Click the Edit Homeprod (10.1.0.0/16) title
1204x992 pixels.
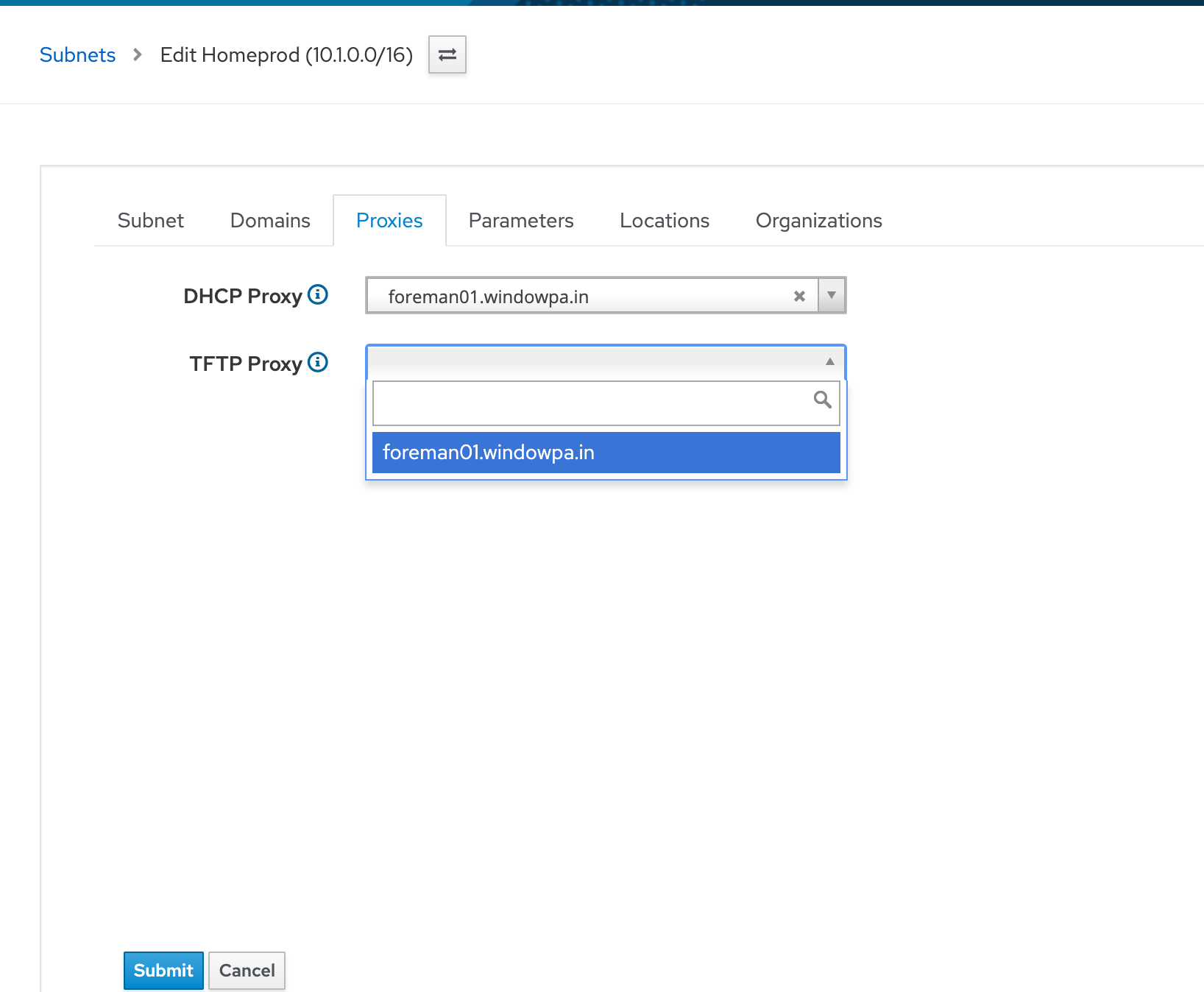[x=286, y=55]
